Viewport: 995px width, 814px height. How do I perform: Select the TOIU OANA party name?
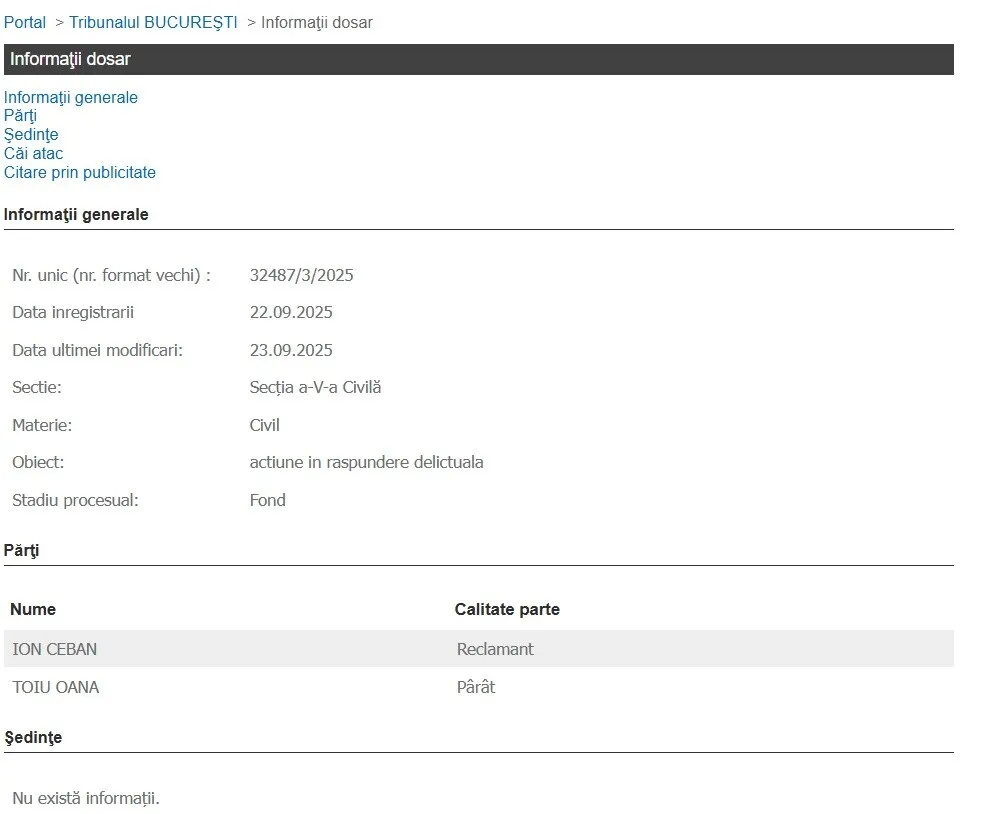tap(55, 687)
